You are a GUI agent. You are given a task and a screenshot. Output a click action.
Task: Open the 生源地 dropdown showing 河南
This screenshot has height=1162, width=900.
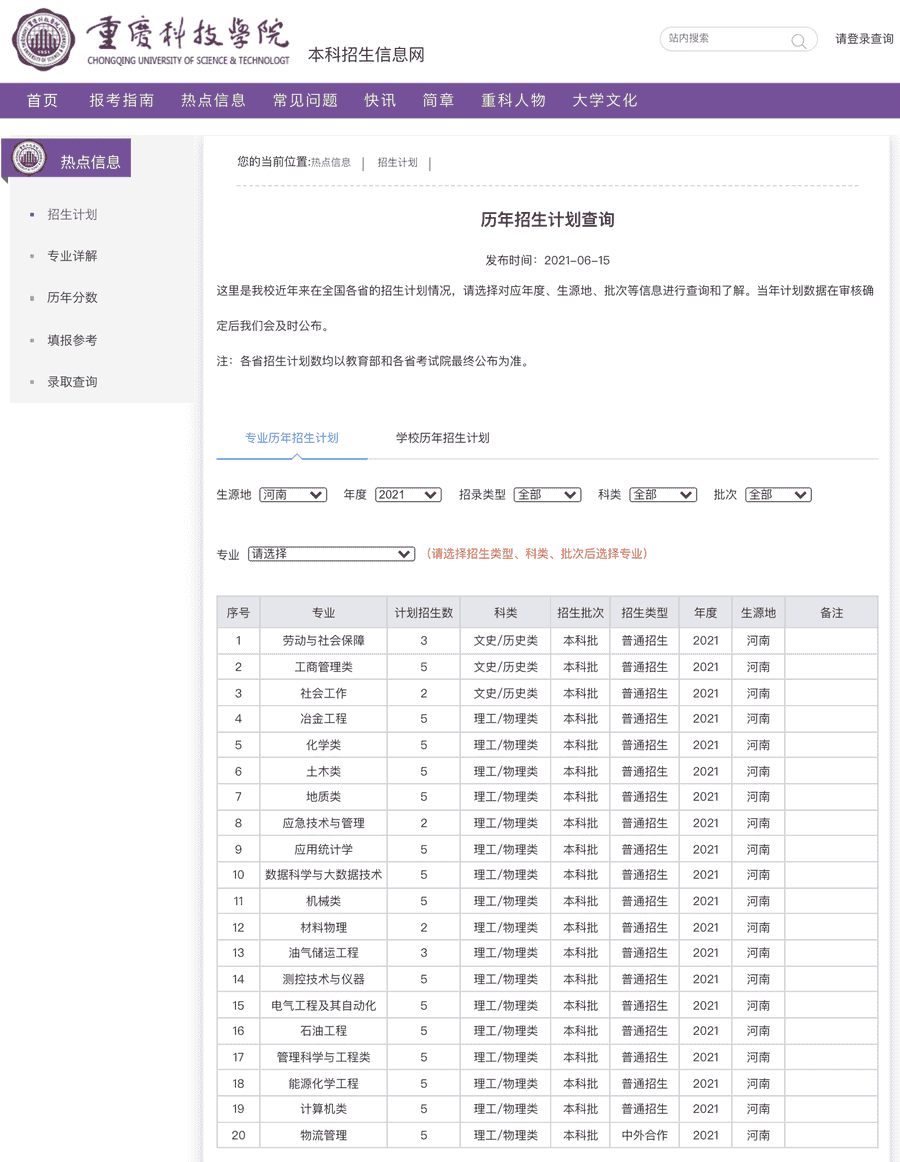292,495
